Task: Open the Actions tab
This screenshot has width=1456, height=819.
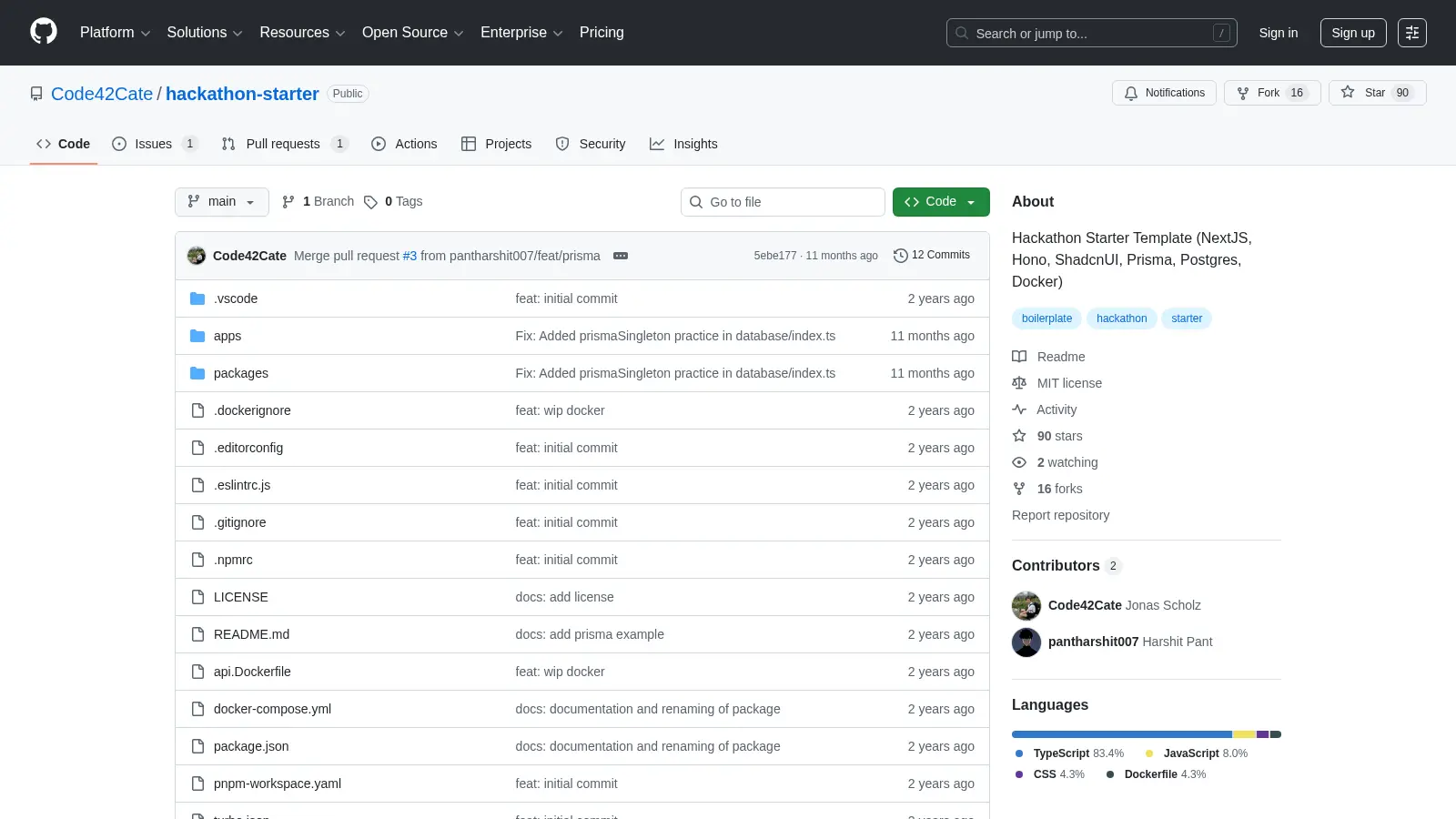Action: pos(404,144)
